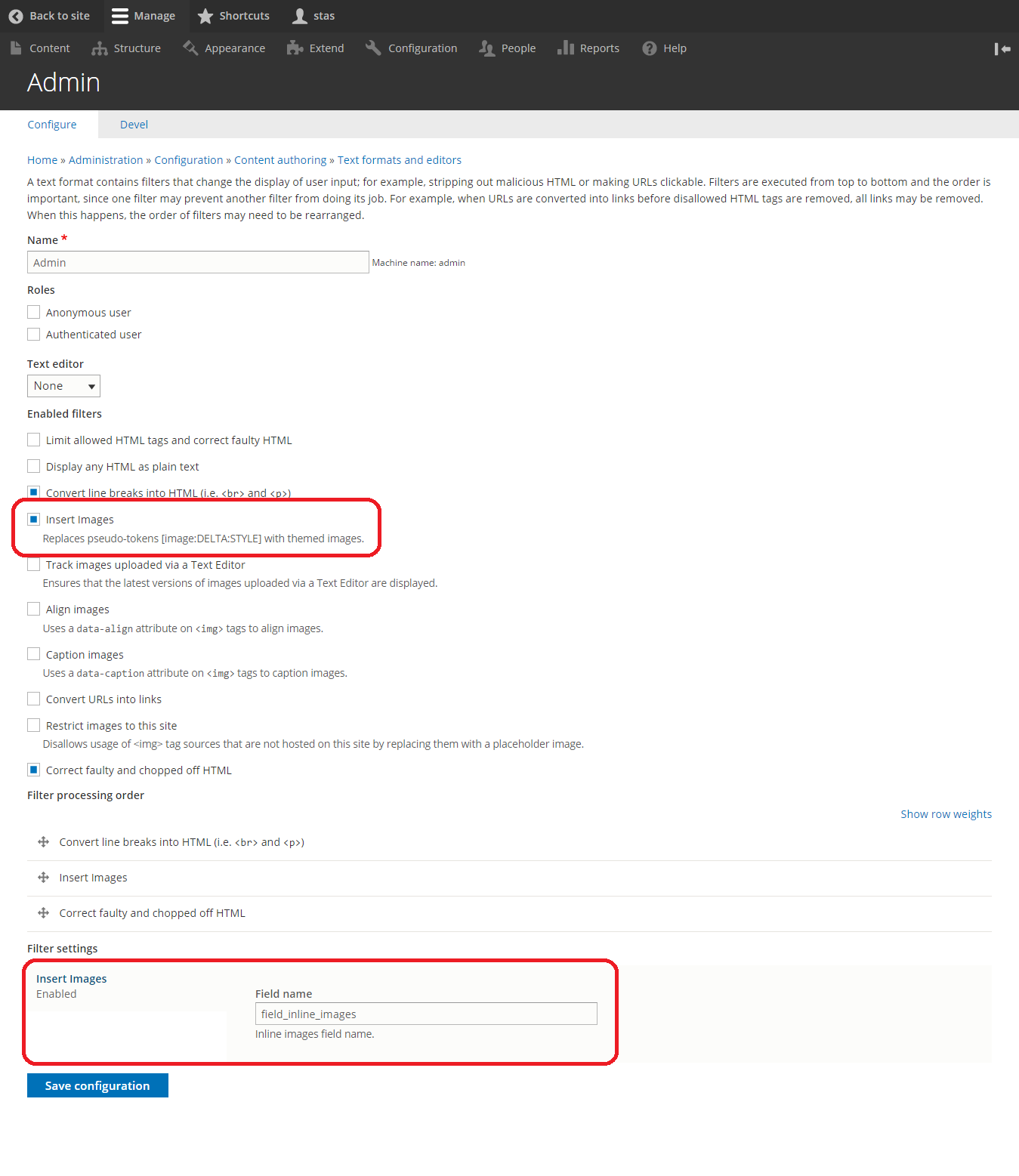Uncheck the Insert Images filter checkbox
The height and width of the screenshot is (1176, 1019).
coord(34,520)
